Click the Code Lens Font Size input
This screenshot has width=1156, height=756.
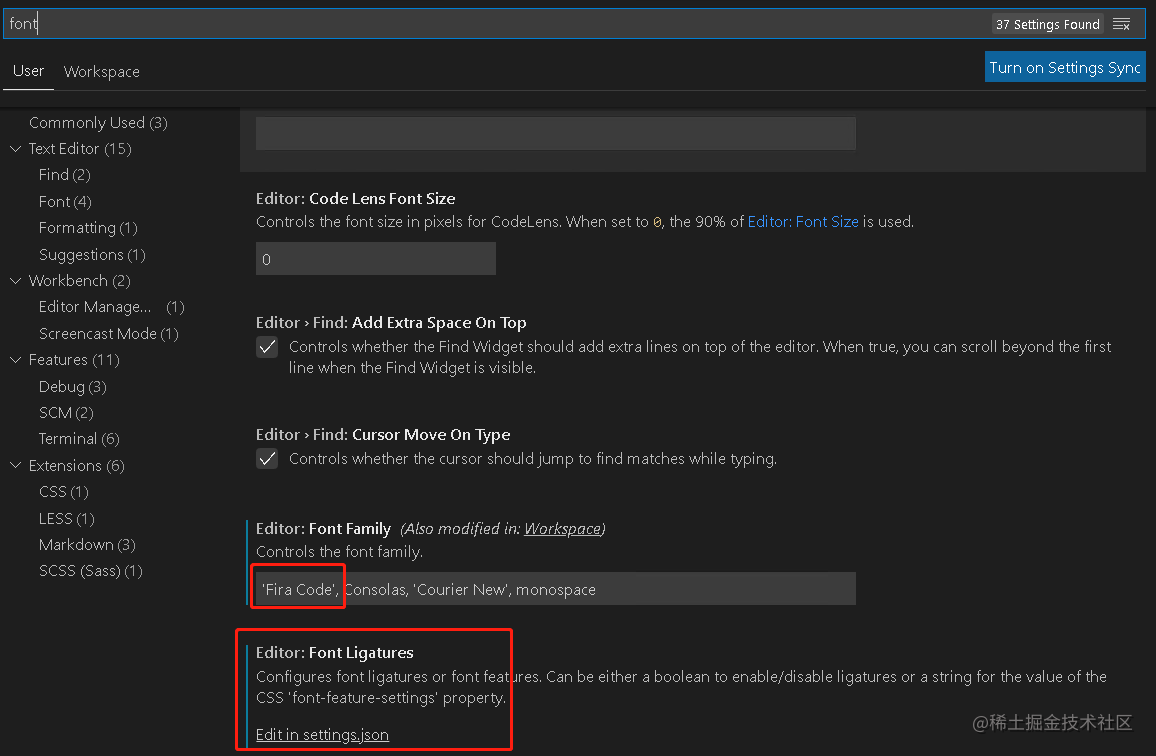pyautogui.click(x=375, y=258)
